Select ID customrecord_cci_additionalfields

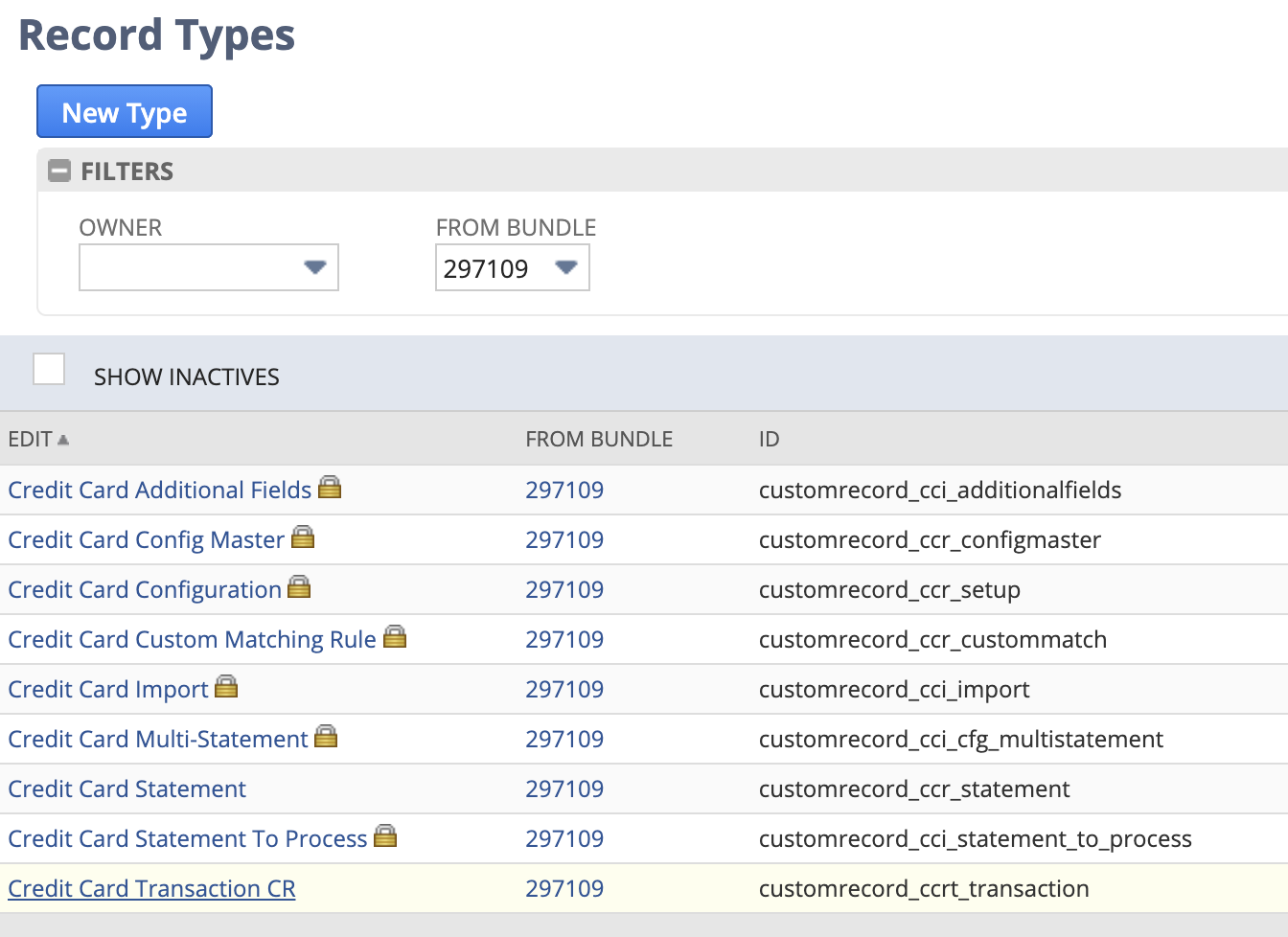tap(940, 490)
